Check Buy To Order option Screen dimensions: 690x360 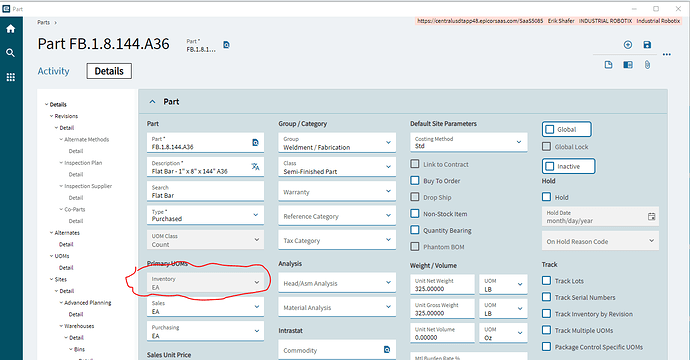pos(415,180)
